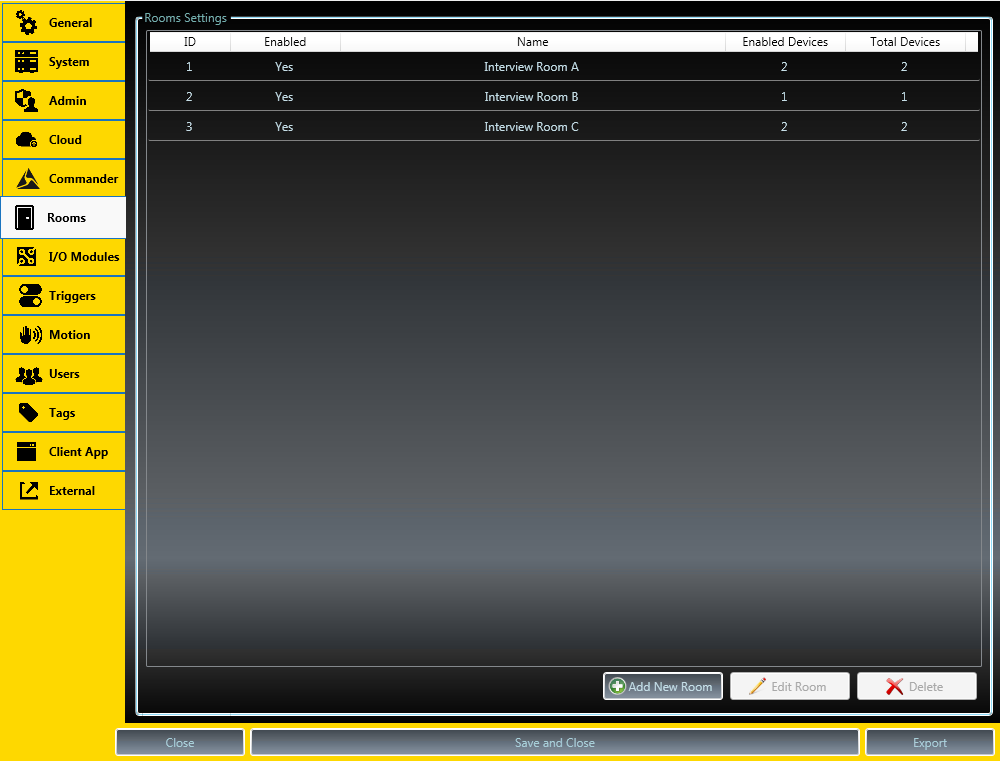Image resolution: width=1000 pixels, height=761 pixels.
Task: Open System settings via server icon
Action: click(x=27, y=62)
